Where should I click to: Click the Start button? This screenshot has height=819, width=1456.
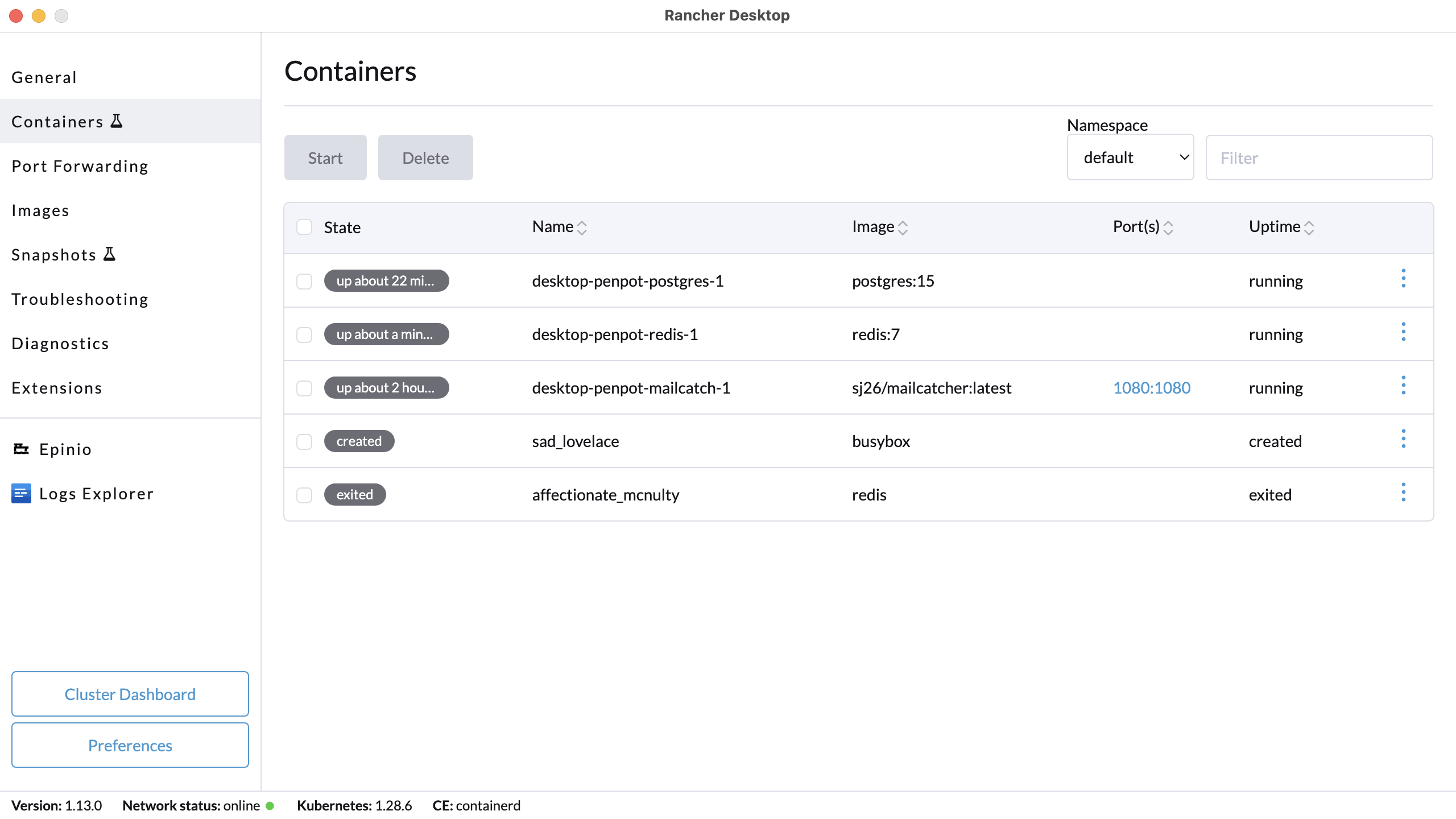[325, 158]
